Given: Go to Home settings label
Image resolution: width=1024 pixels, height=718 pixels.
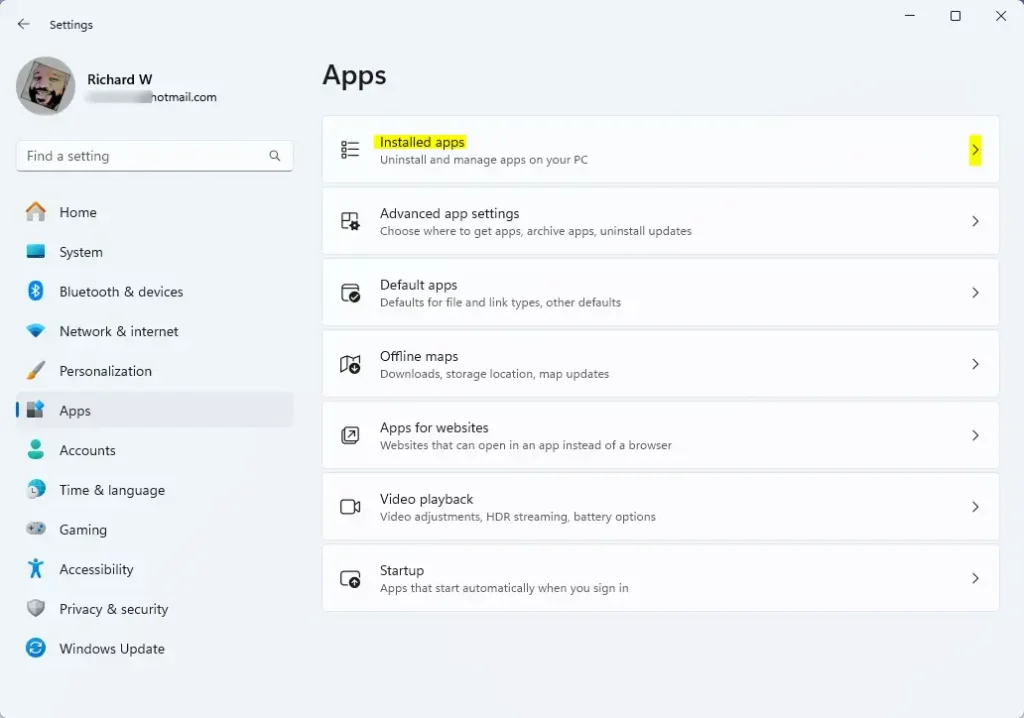Looking at the screenshot, I should [x=78, y=212].
